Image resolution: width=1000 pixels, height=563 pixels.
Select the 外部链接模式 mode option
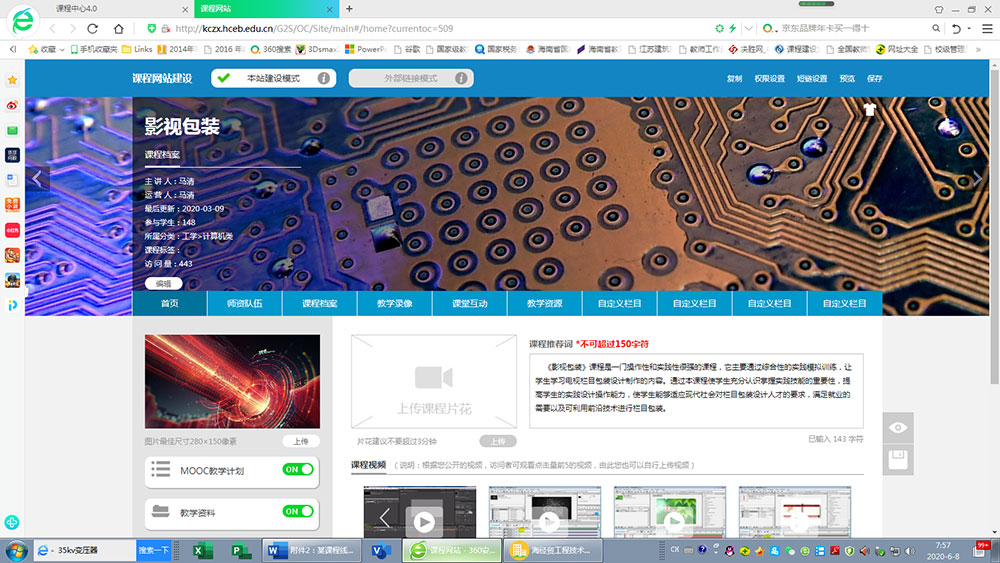click(x=410, y=78)
